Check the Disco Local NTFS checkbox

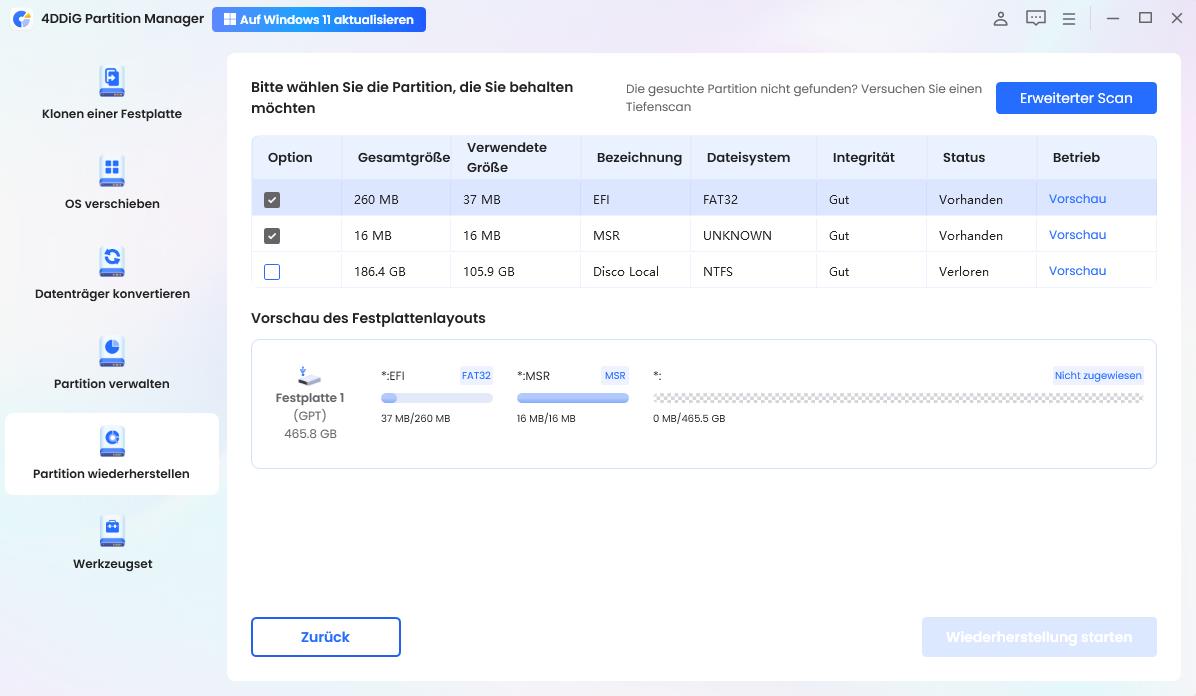click(x=272, y=272)
